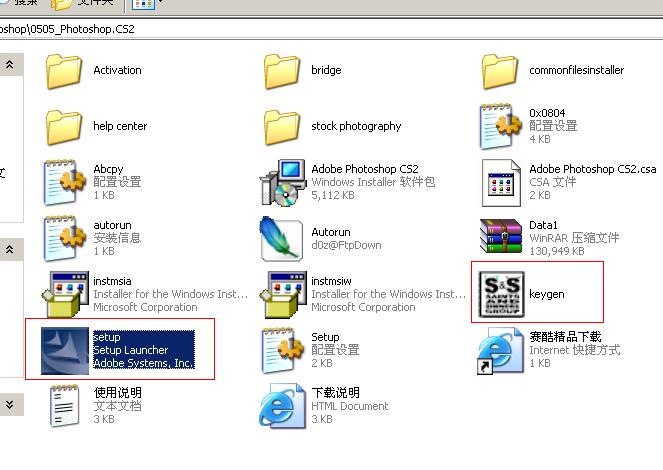
Task: Select the Adobe Photoshop CS2 Windows Installer package
Action: 283,182
